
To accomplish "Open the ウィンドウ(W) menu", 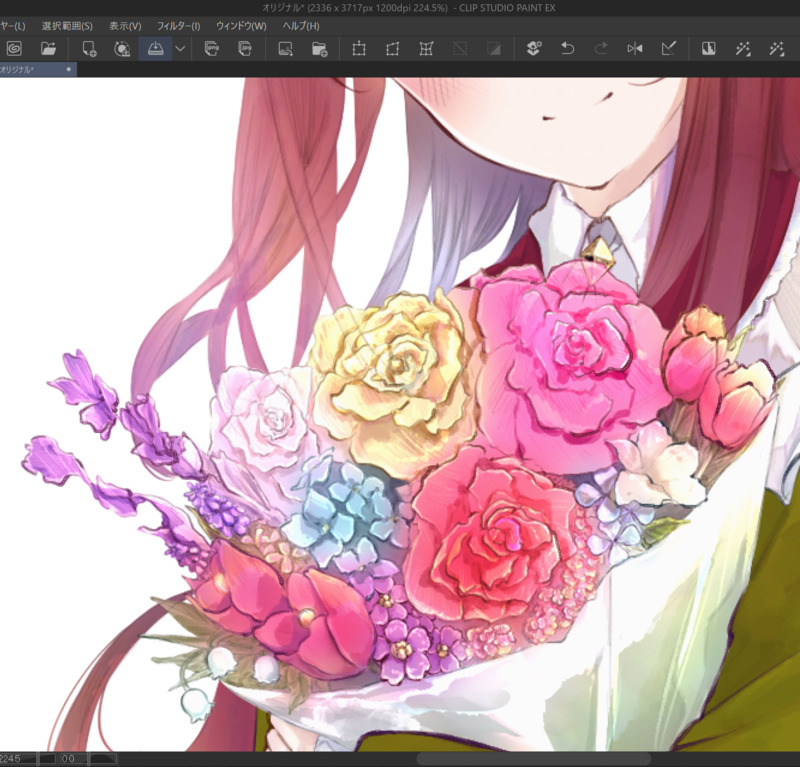I will [x=241, y=25].
